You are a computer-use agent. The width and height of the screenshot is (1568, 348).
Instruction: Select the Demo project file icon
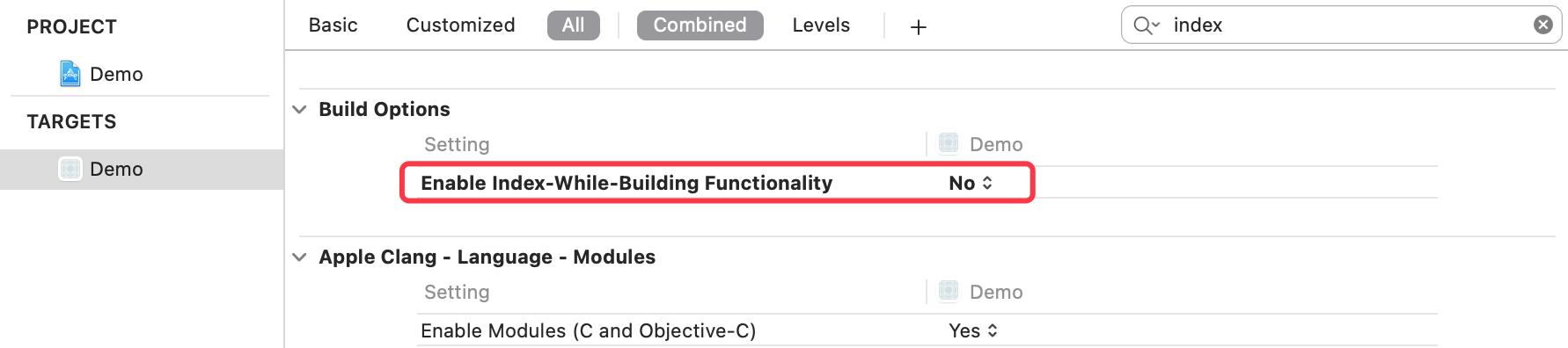point(70,74)
